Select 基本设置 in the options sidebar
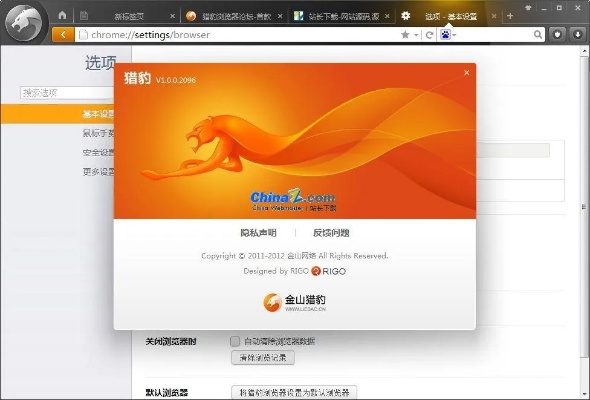 (x=57, y=114)
